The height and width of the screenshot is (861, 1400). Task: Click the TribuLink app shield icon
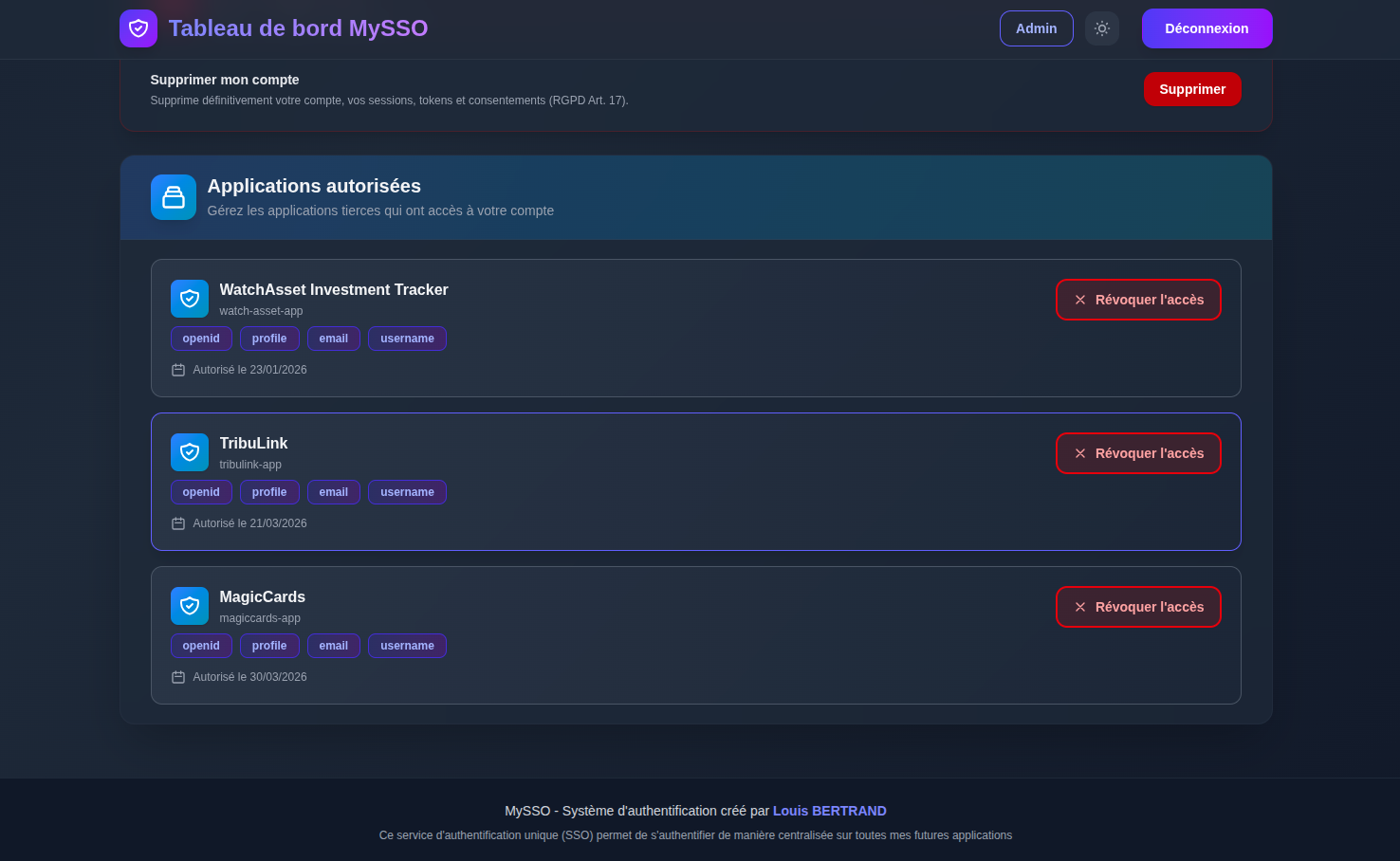pos(190,452)
